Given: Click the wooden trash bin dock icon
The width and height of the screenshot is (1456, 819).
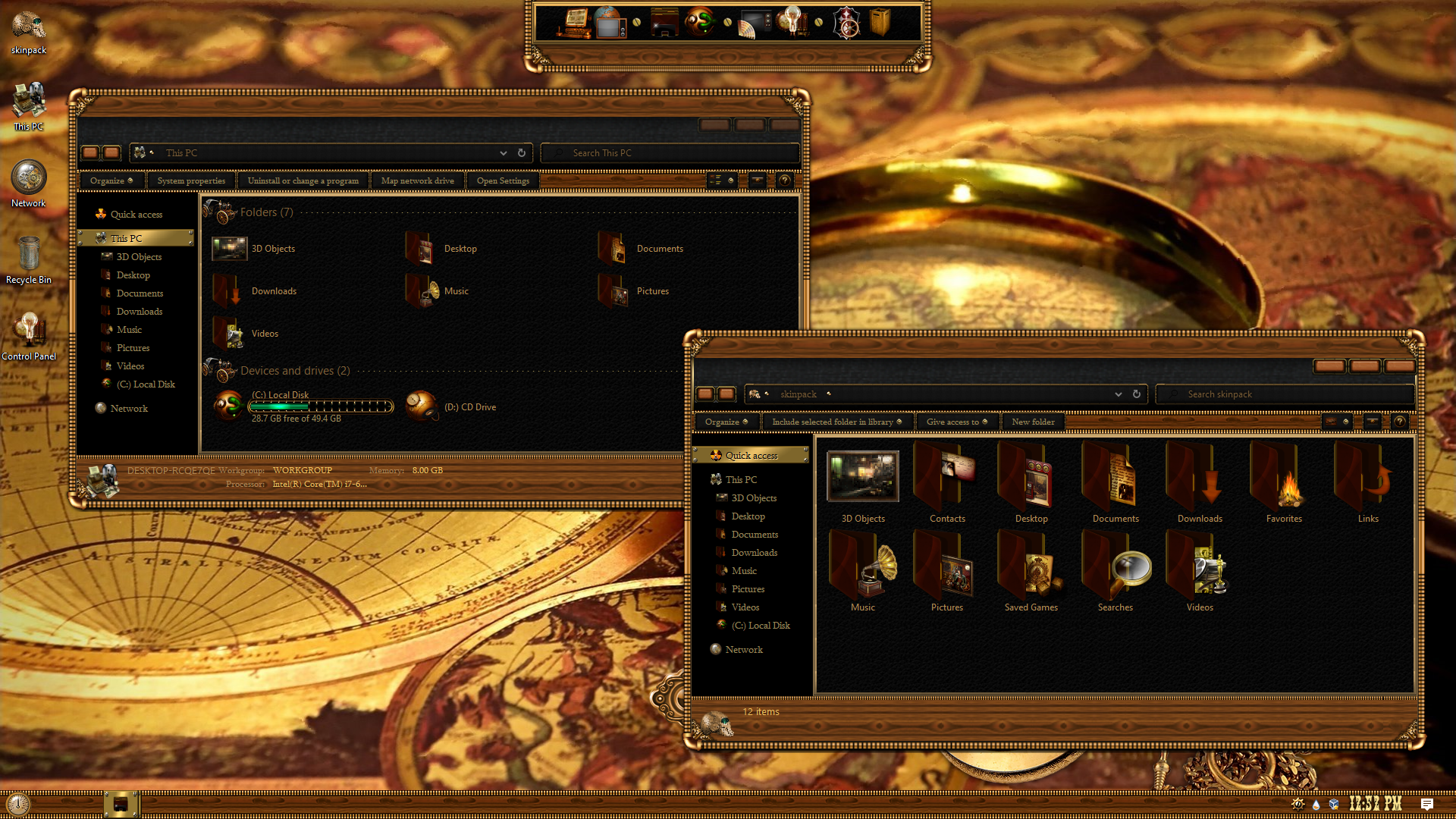Looking at the screenshot, I should pyautogui.click(x=880, y=23).
